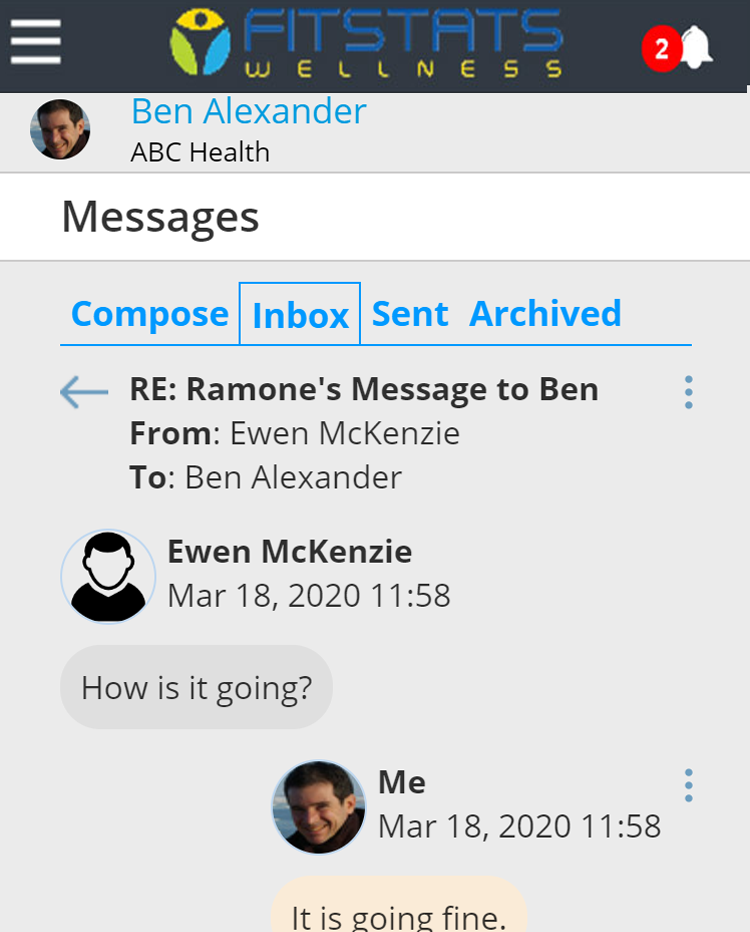Click the red notification count badge
The image size is (750, 932).
pyautogui.click(x=661, y=49)
